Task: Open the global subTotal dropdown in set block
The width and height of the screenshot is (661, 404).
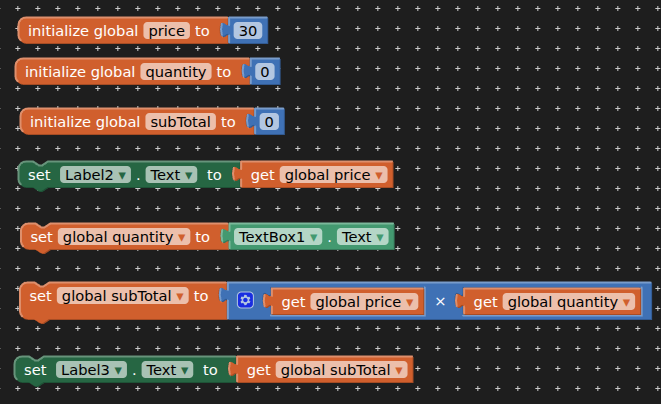Action: click(x=123, y=296)
